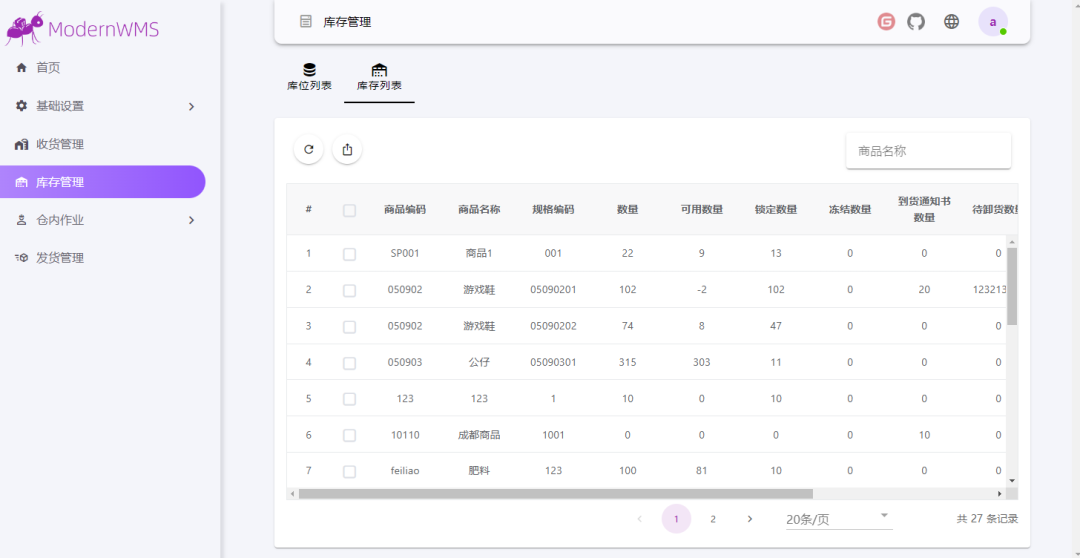Click the table scroll-down arrow
This screenshot has width=1080, height=558.
(x=1012, y=480)
